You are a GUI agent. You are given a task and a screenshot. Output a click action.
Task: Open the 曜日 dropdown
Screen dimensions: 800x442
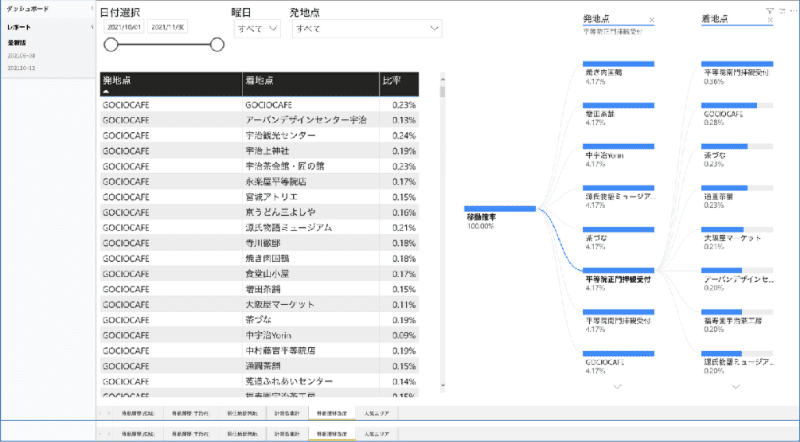click(258, 29)
